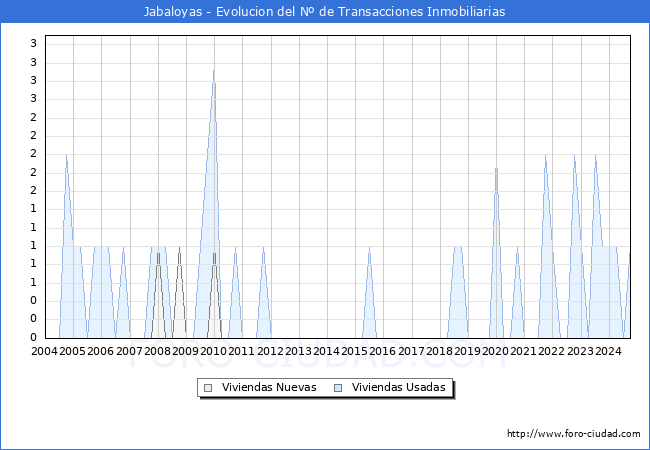650x450 pixels.
Task: Click the 2012 x-axis label
Action: 270,351
